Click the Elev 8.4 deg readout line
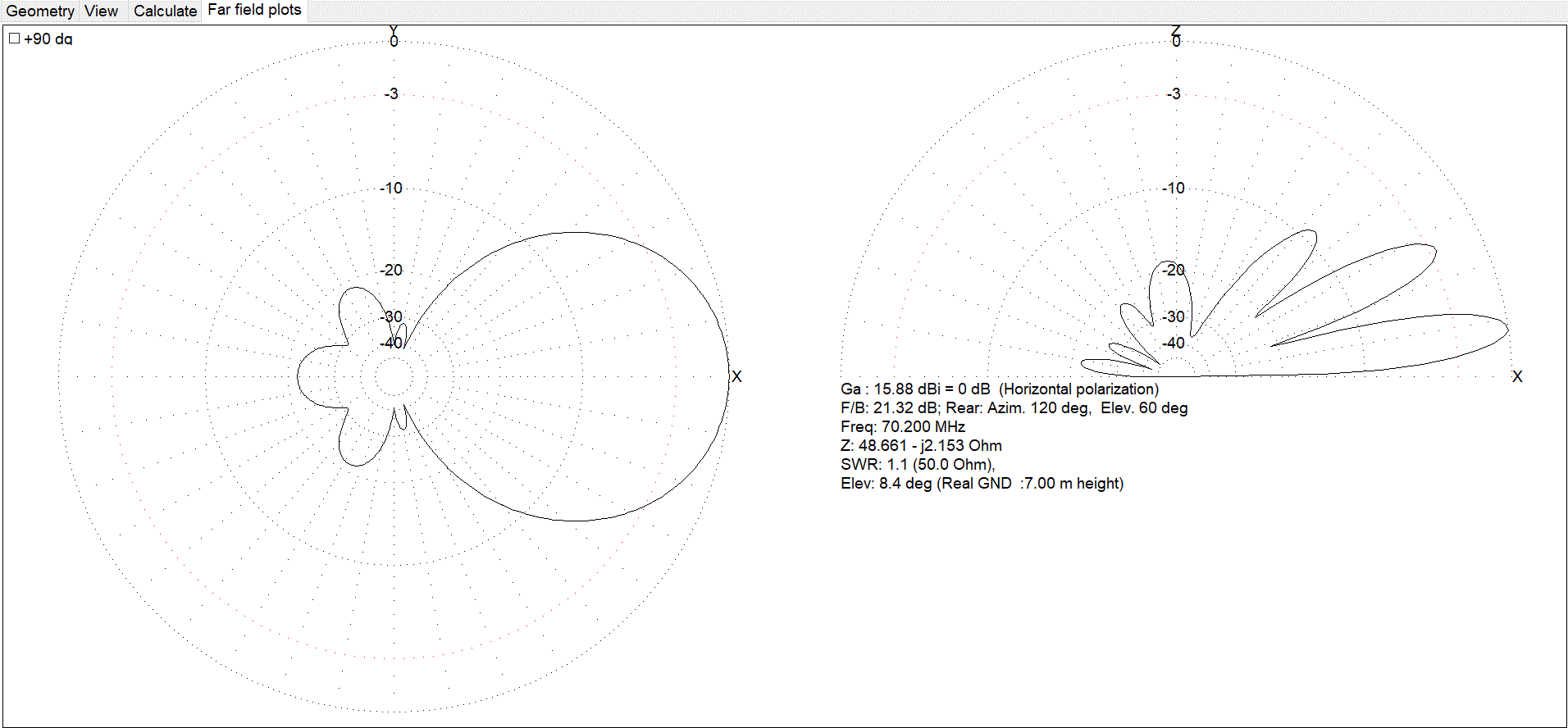 coord(982,484)
